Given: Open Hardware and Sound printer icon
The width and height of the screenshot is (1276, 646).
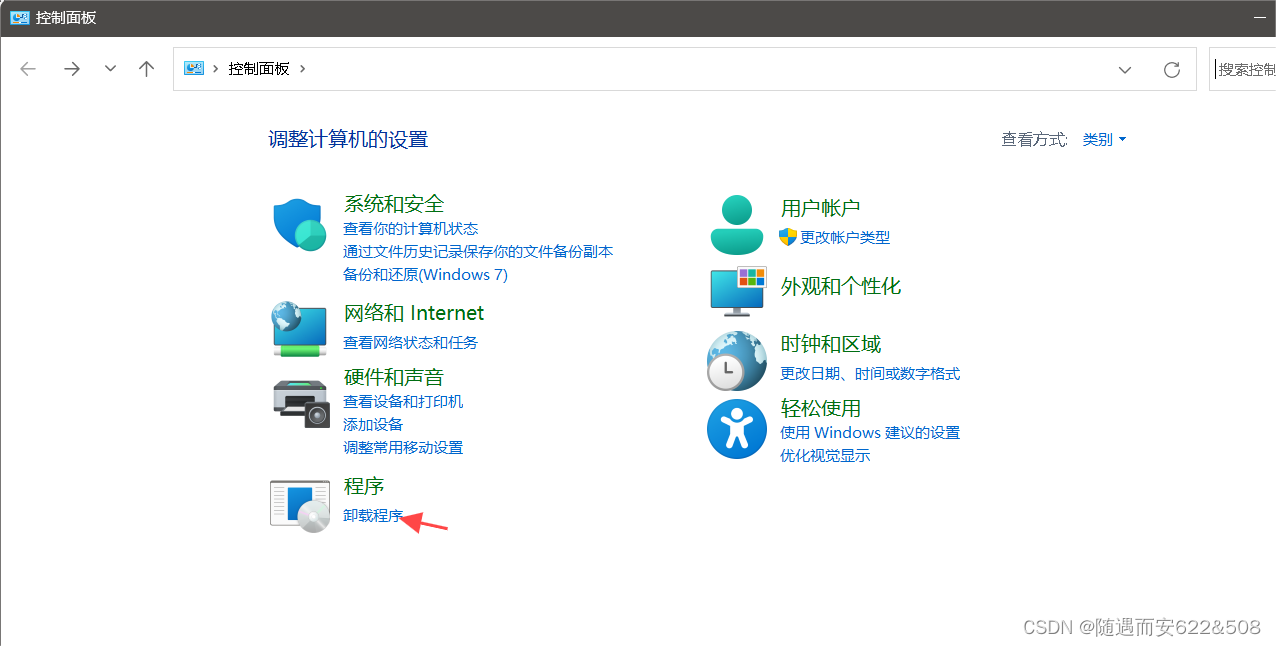Looking at the screenshot, I should click(301, 404).
